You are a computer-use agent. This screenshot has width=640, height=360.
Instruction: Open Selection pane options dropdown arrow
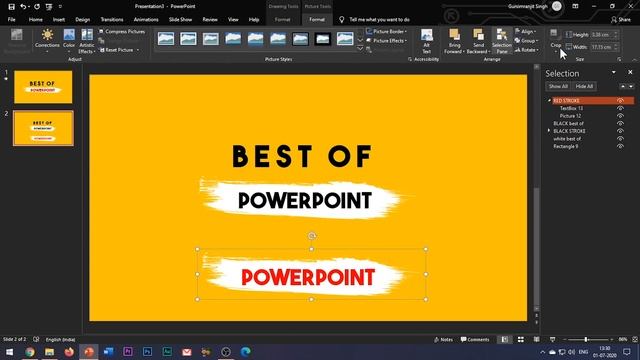click(x=613, y=73)
